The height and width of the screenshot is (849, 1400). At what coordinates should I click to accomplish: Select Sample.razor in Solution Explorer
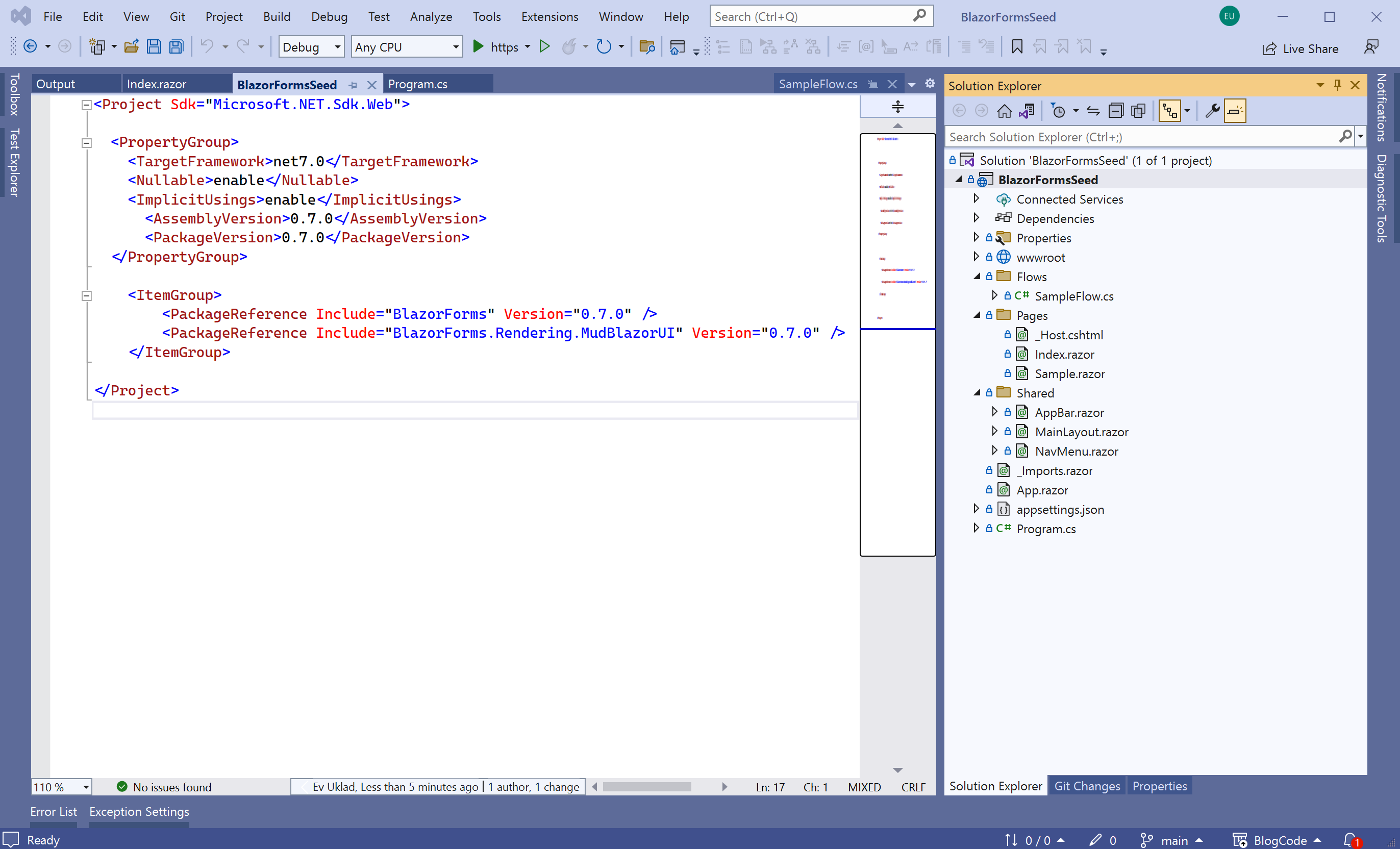(1069, 373)
